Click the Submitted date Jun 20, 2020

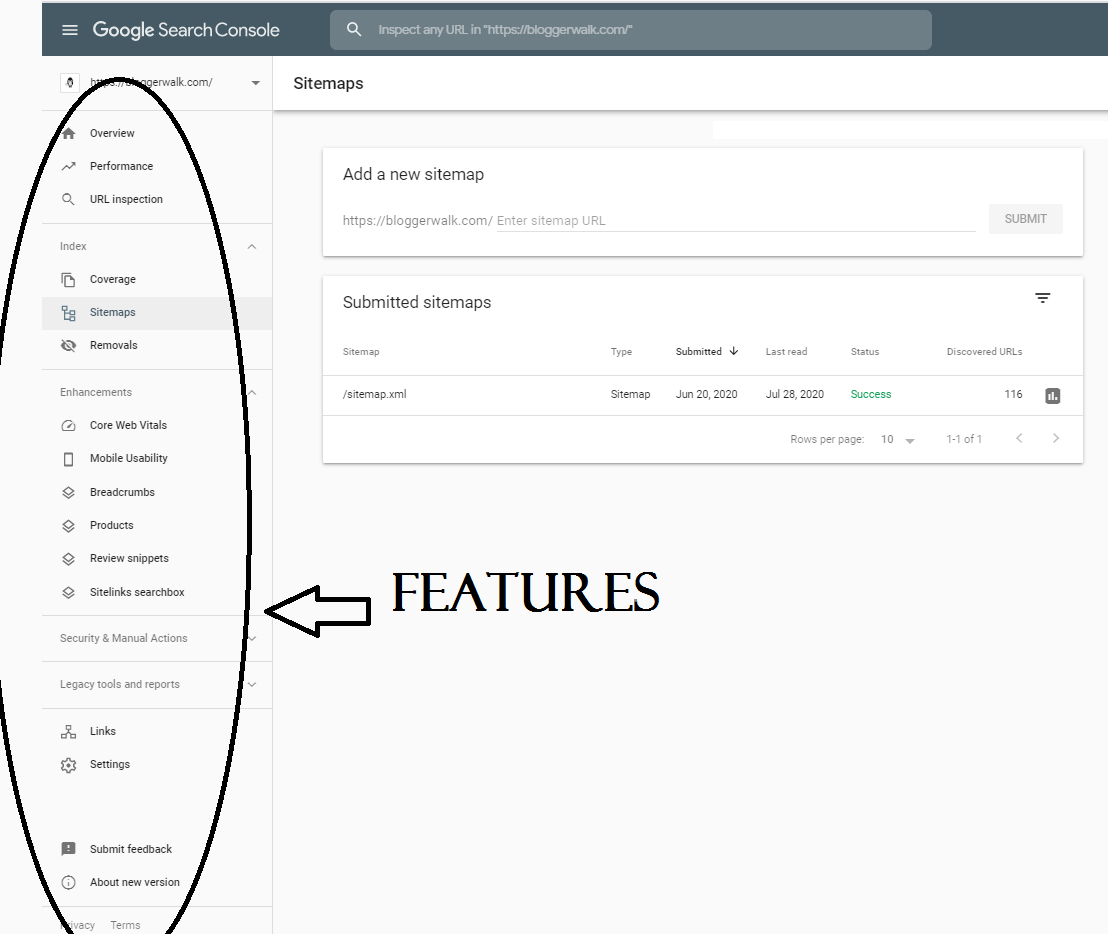(x=706, y=394)
